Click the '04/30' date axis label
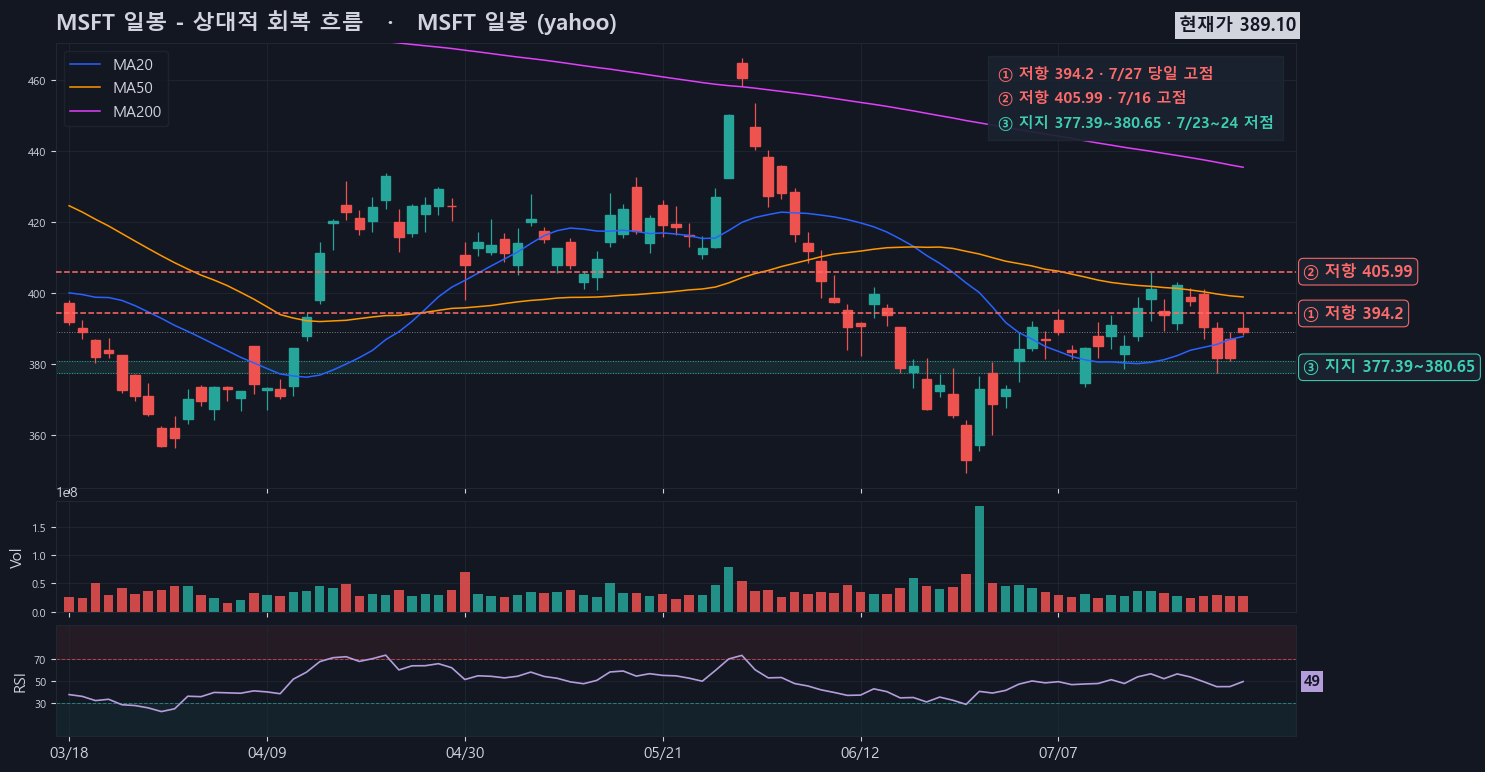This screenshot has height=772, width=1485. coord(464,751)
